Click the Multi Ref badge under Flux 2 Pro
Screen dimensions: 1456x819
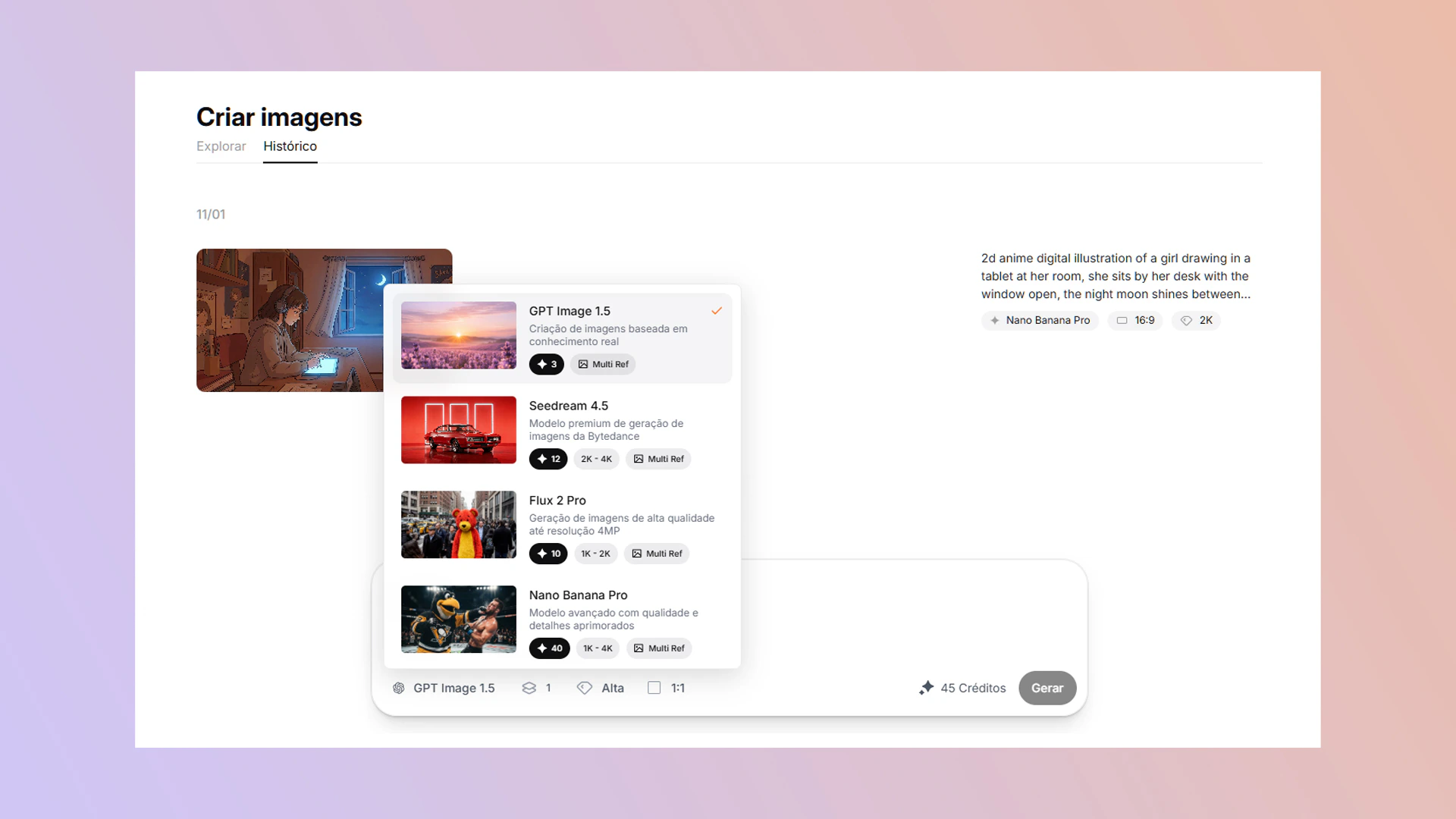657,554
